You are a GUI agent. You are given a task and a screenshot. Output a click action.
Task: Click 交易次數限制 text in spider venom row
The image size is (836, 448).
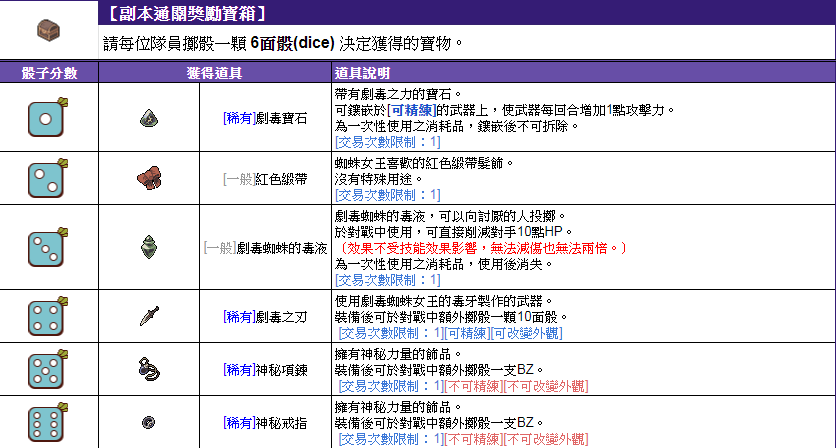pos(388,279)
